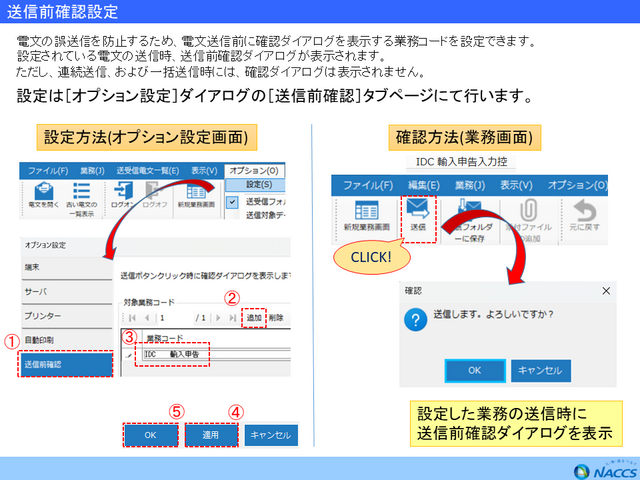Select the 送信前確認 settings tab
The width and height of the screenshot is (640, 480).
point(66,364)
